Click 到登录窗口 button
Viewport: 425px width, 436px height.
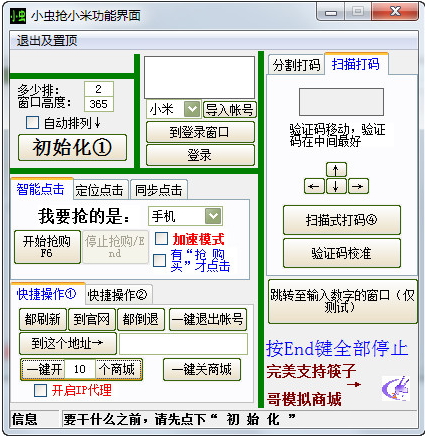point(200,132)
